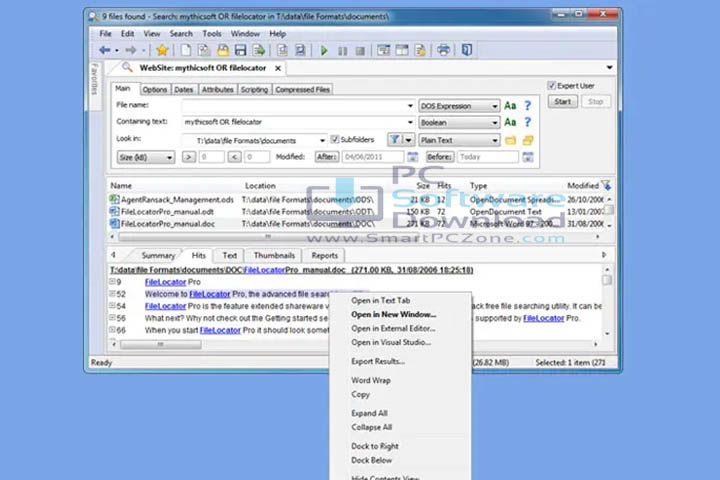Viewport: 720px width, 480px height.
Task: Click the Stop search square toolbar icon
Action: coord(360,51)
